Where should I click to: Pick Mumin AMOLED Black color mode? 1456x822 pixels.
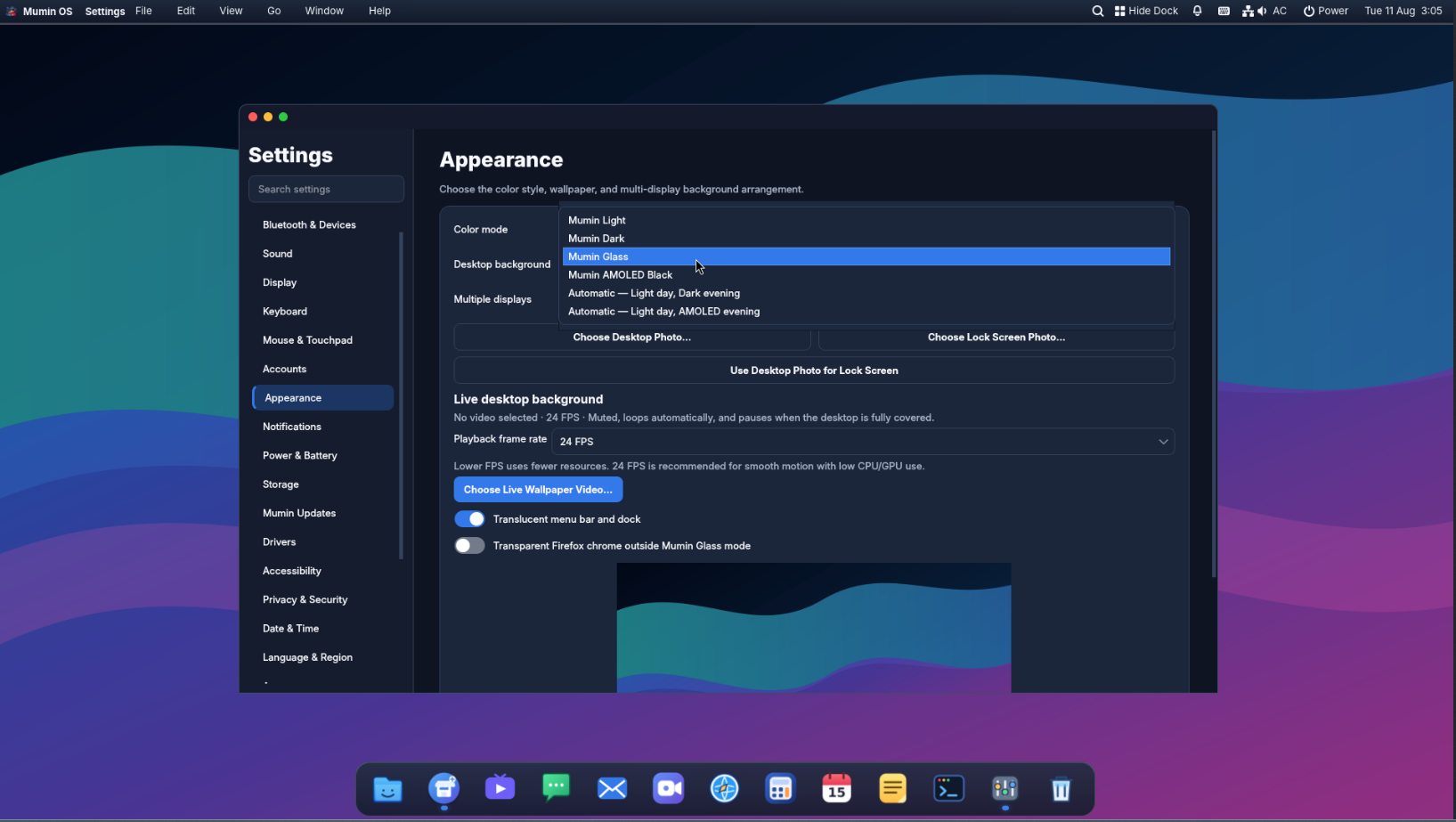pyautogui.click(x=866, y=275)
